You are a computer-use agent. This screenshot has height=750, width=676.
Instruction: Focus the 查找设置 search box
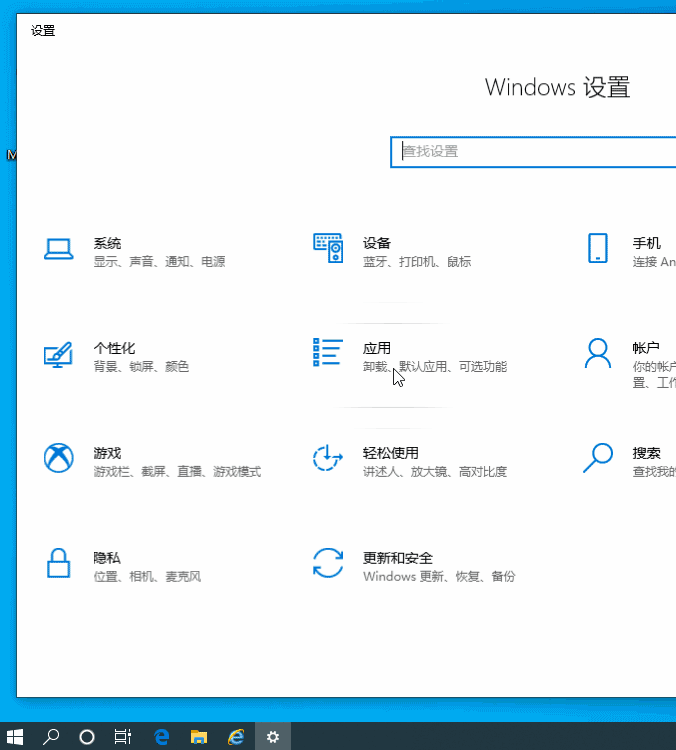533,152
